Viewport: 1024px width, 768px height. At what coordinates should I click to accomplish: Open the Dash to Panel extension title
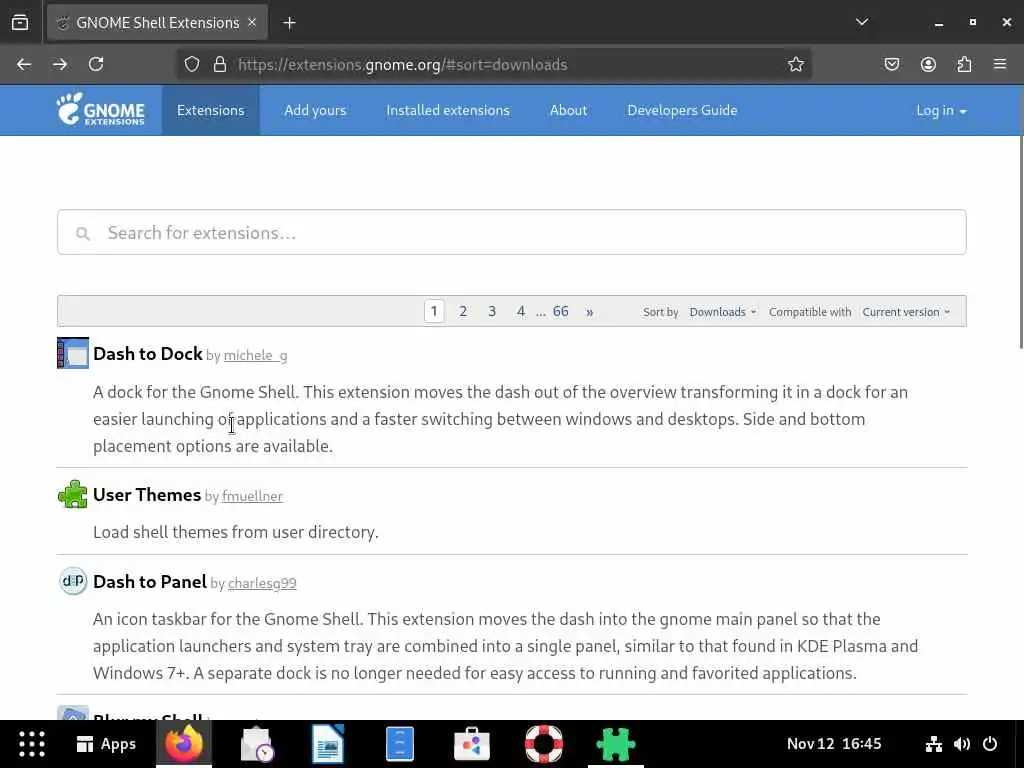(x=150, y=581)
